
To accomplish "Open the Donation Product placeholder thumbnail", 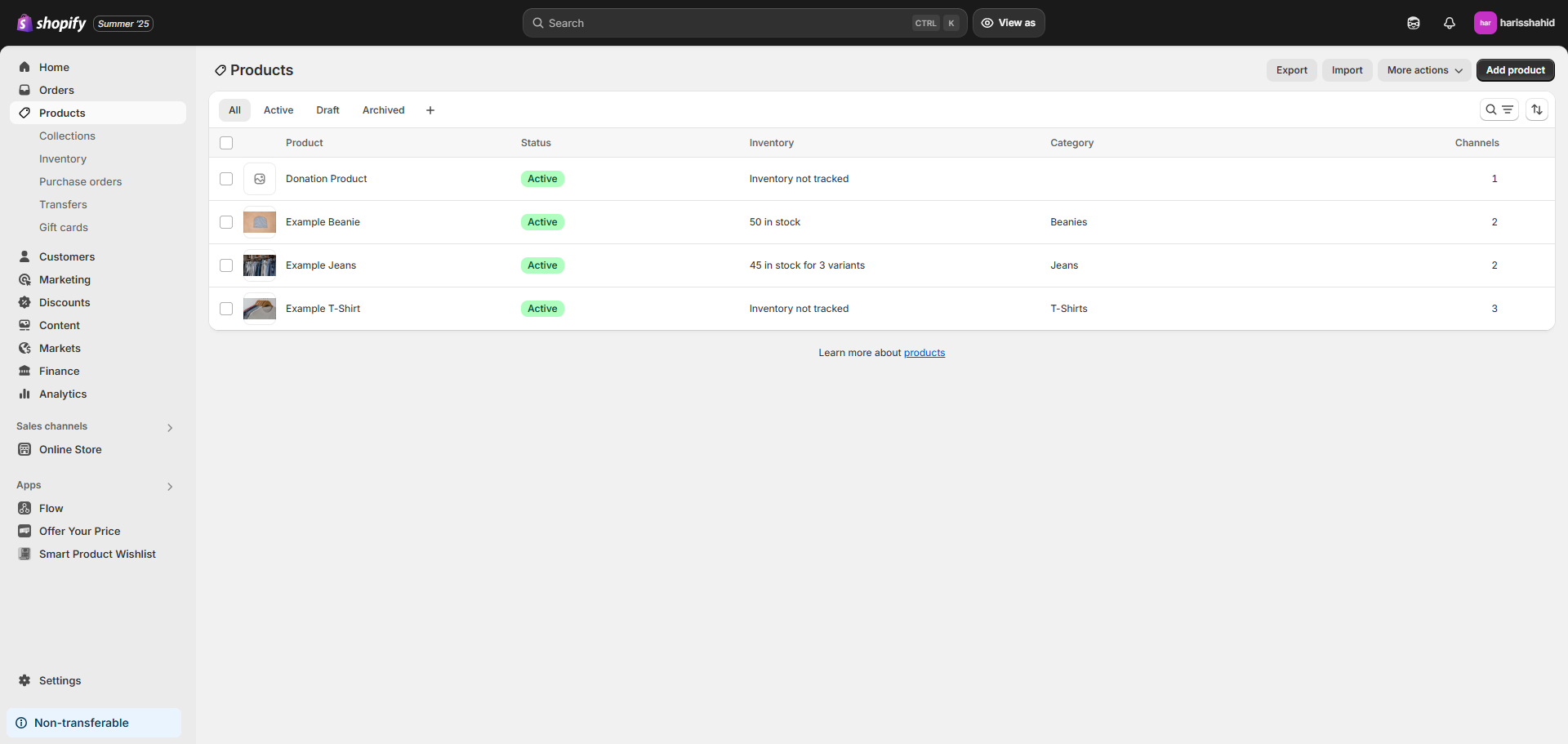I will (260, 179).
